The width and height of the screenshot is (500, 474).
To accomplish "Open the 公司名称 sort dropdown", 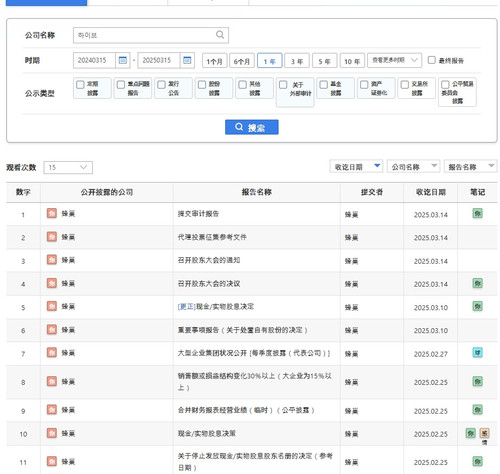I will [413, 166].
